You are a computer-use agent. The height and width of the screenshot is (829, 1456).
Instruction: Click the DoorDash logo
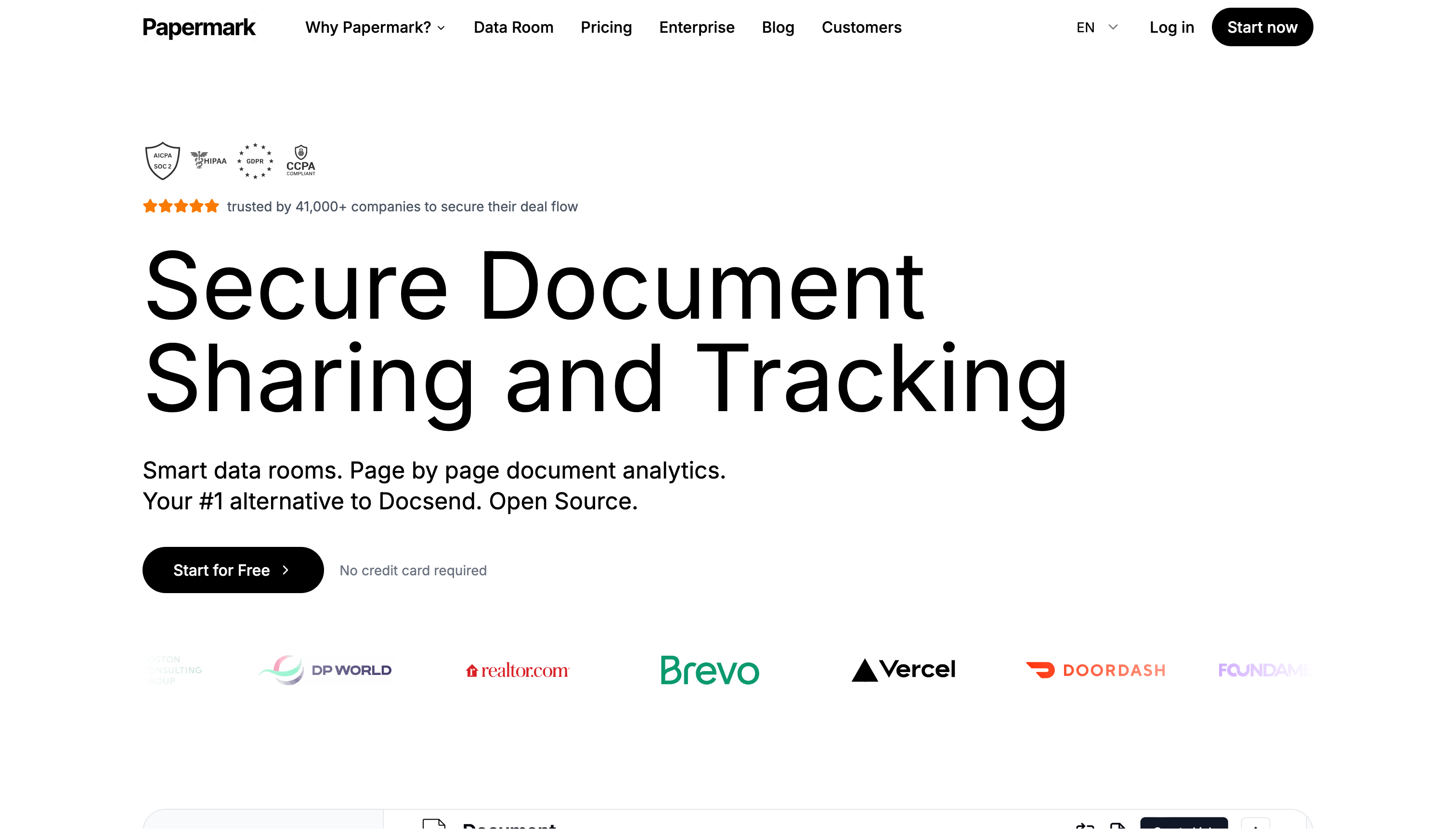(x=1095, y=670)
